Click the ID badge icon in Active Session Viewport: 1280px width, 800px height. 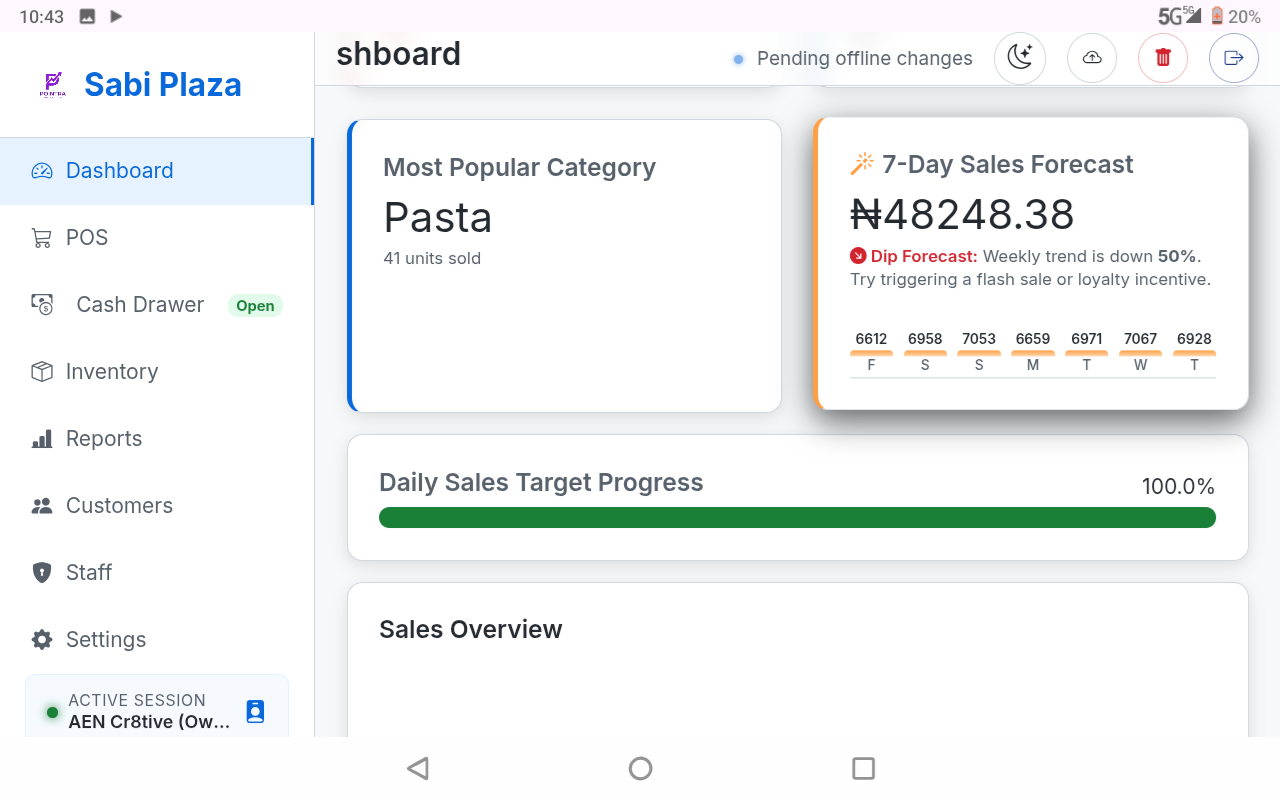255,712
